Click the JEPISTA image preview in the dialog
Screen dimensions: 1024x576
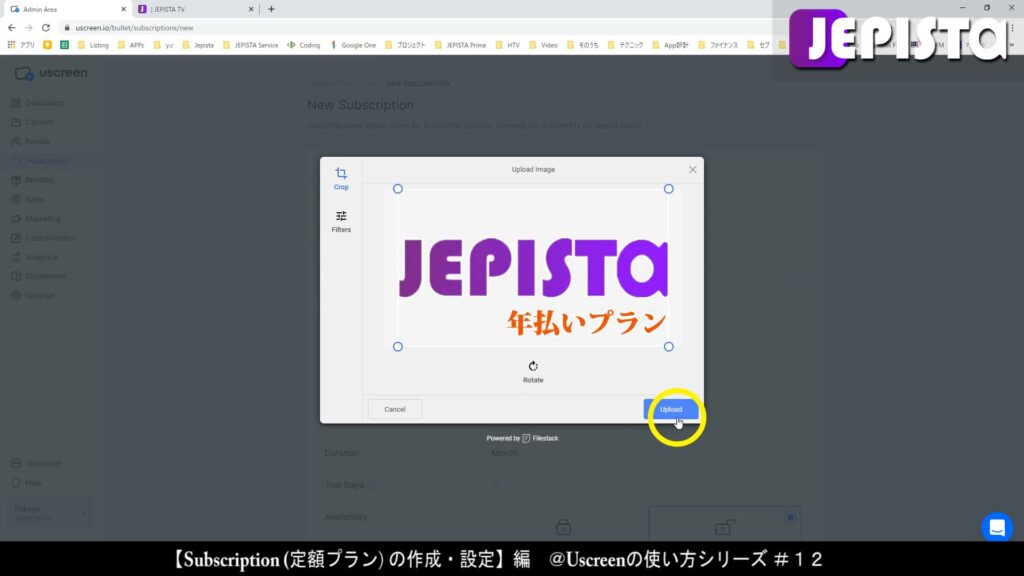pyautogui.click(x=533, y=268)
